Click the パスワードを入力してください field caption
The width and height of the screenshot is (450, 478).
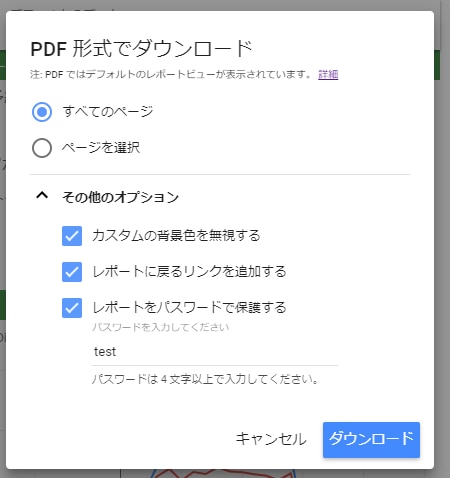(160, 327)
